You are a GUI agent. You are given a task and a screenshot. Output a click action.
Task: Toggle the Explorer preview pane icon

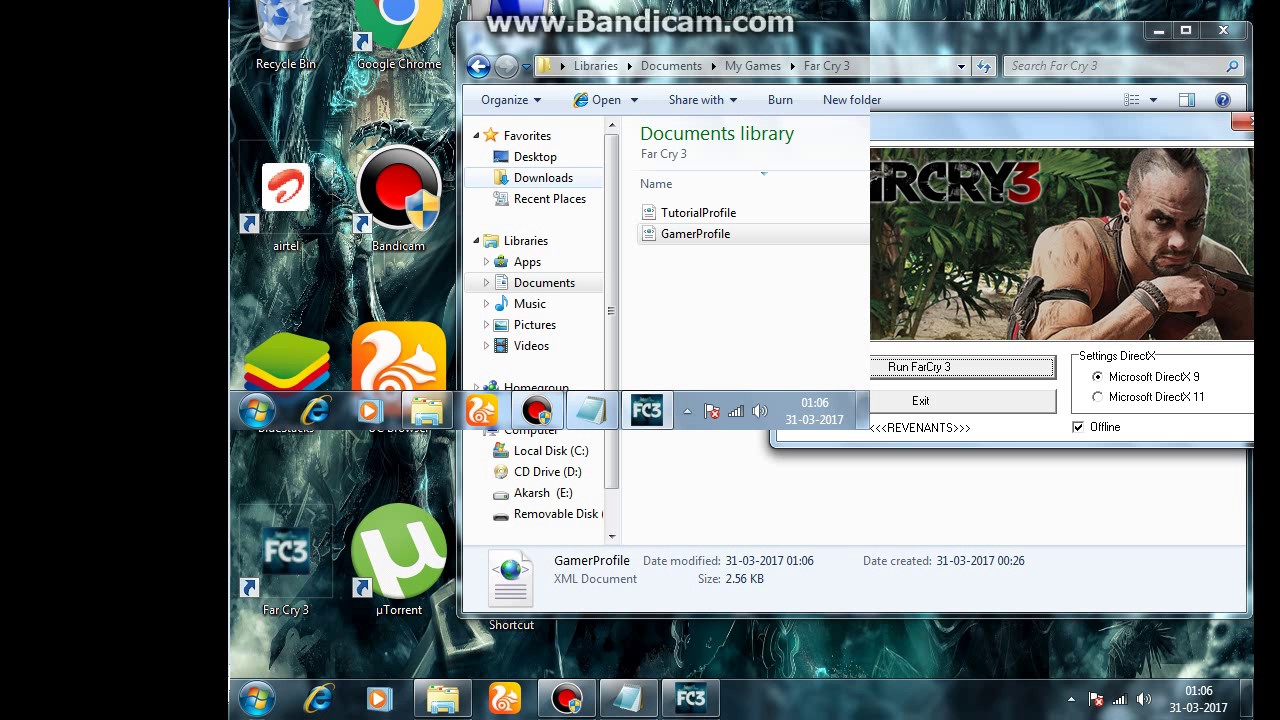(1187, 100)
